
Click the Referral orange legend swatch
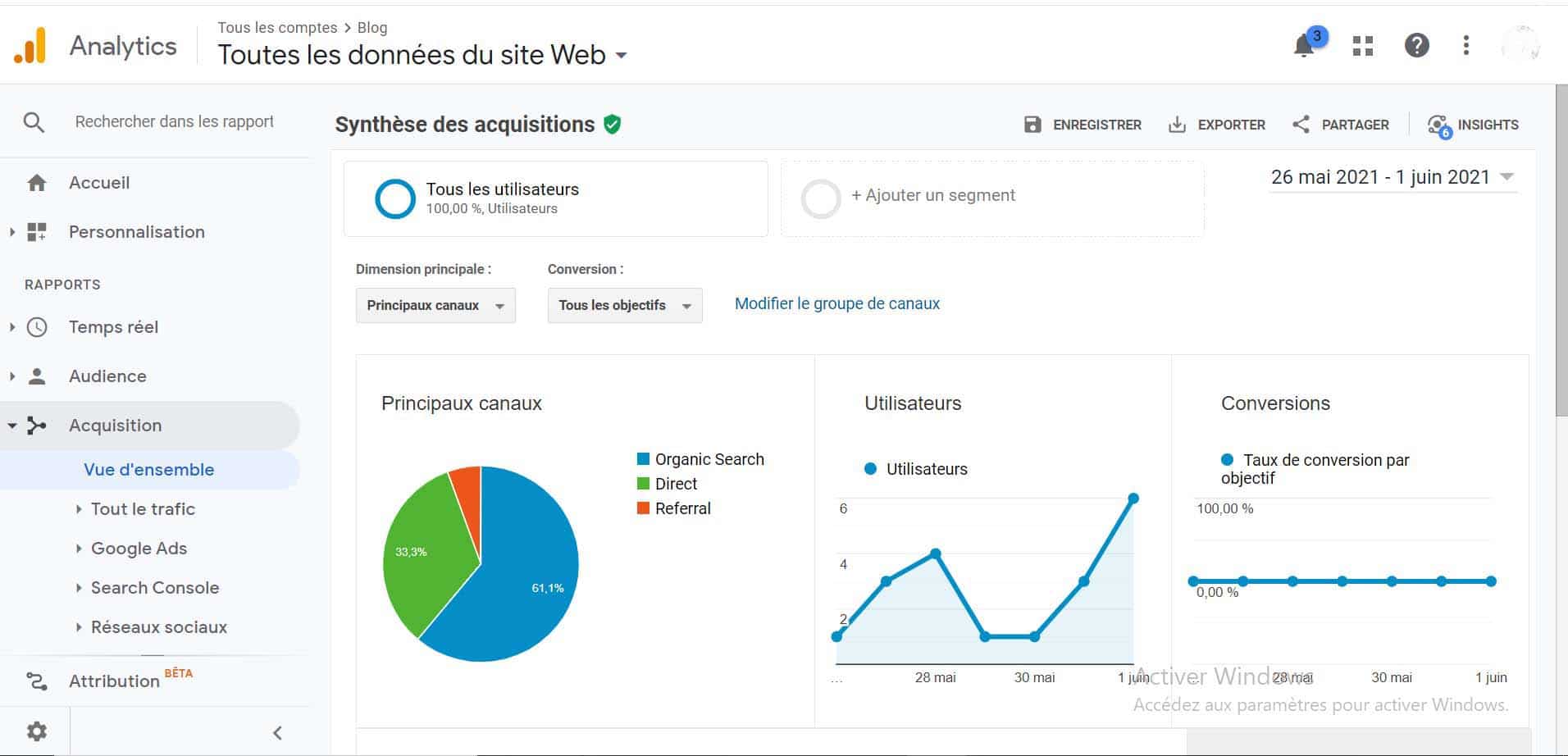[643, 508]
